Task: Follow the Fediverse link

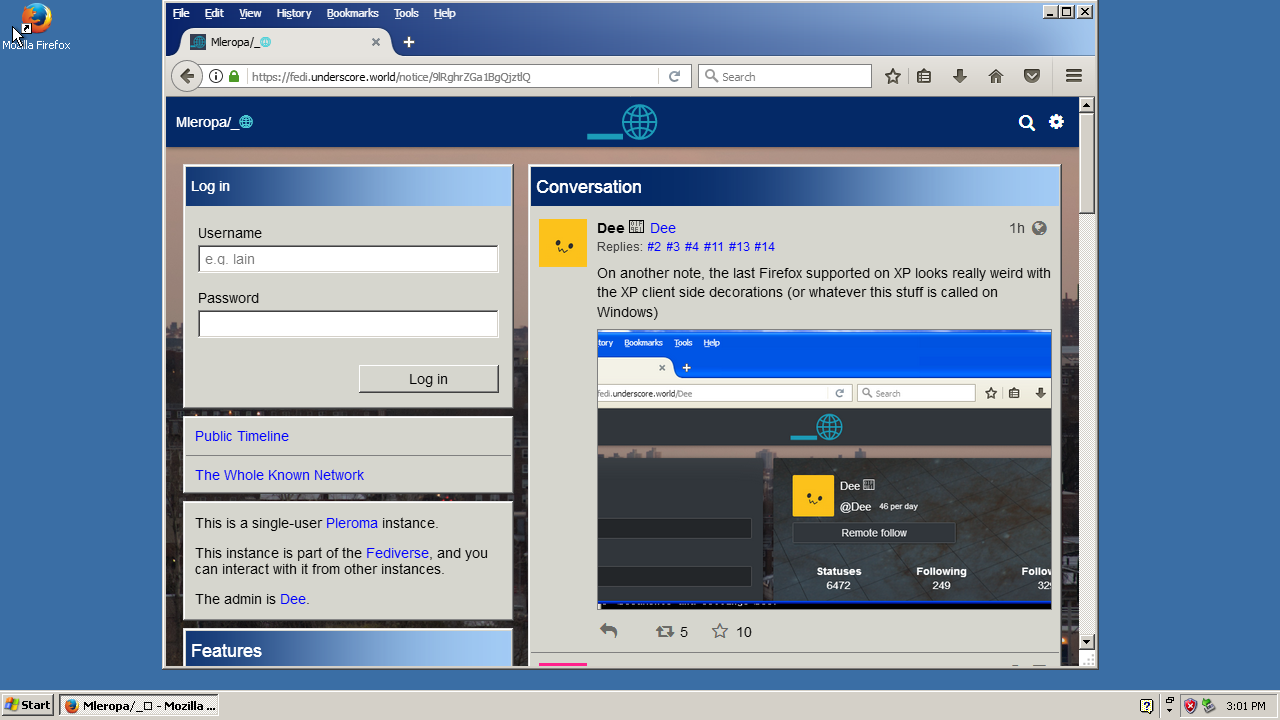Action: coord(397,553)
